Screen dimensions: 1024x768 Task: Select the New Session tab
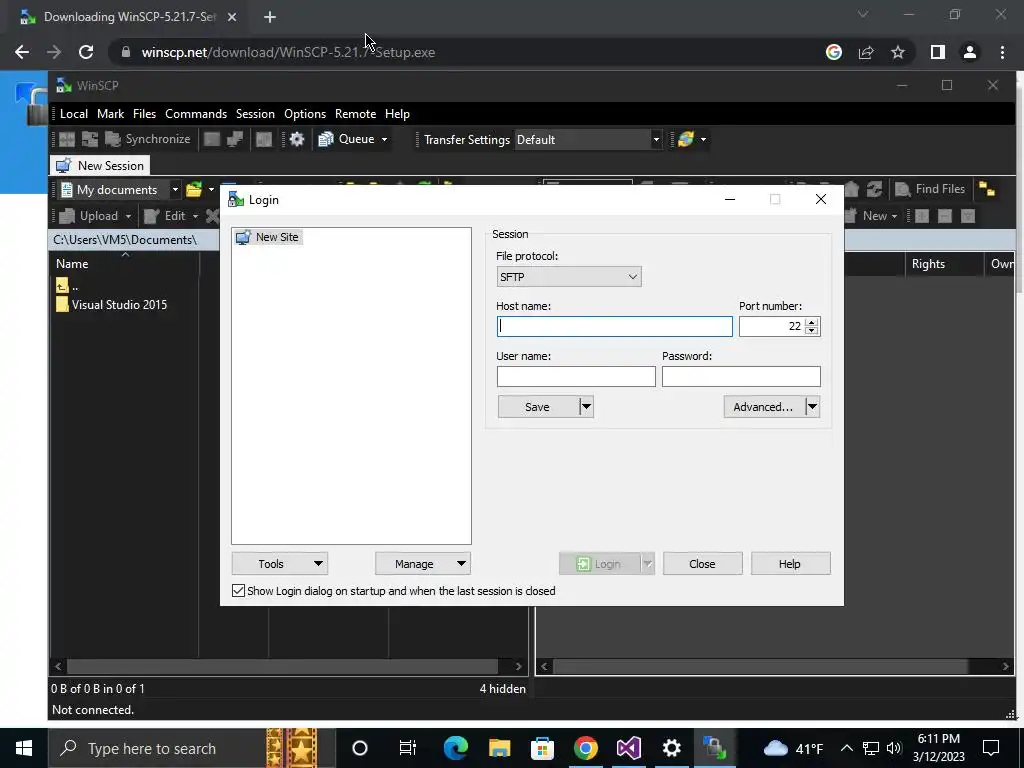(101, 165)
